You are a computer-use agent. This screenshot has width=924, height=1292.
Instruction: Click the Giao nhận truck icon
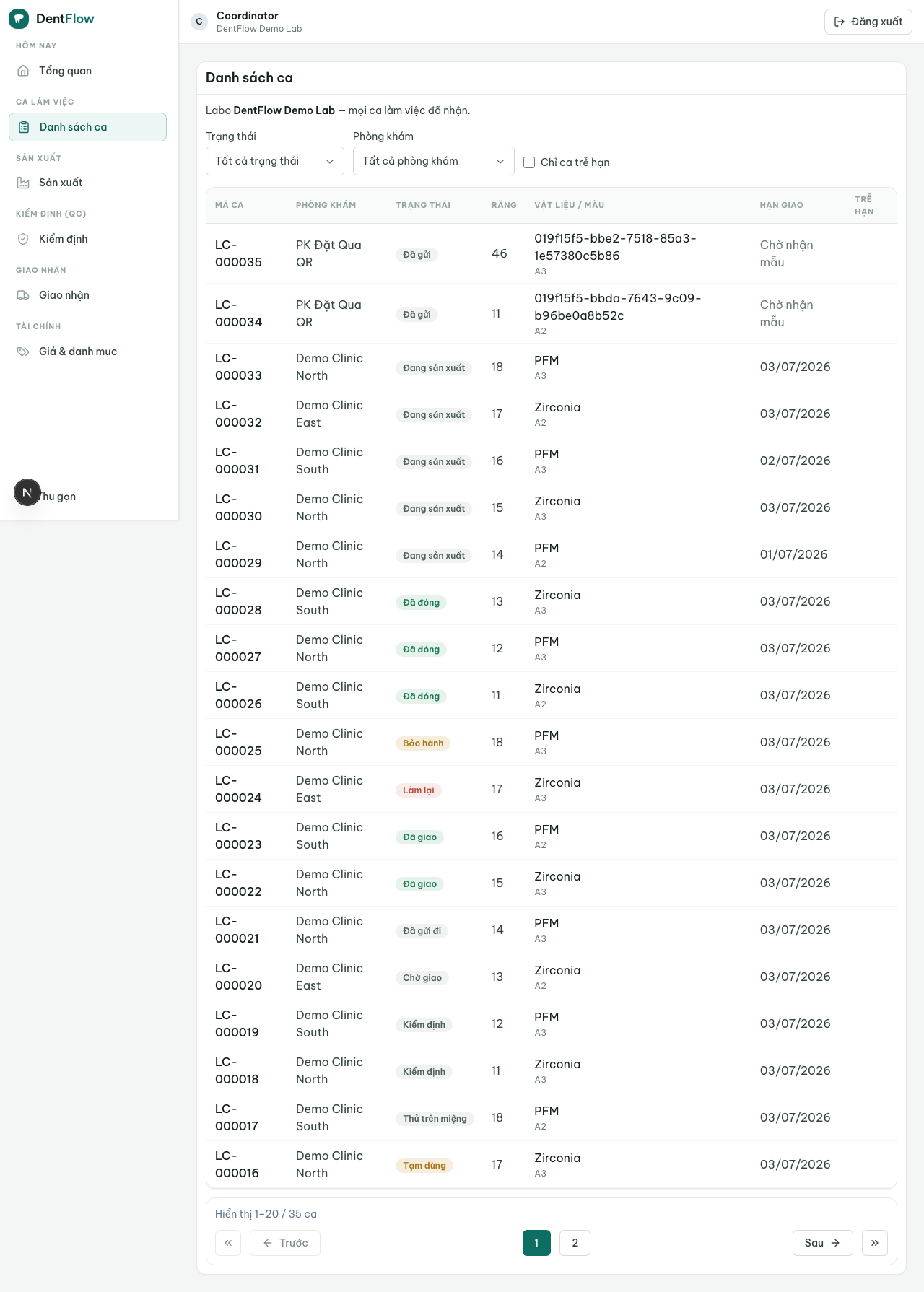23,295
